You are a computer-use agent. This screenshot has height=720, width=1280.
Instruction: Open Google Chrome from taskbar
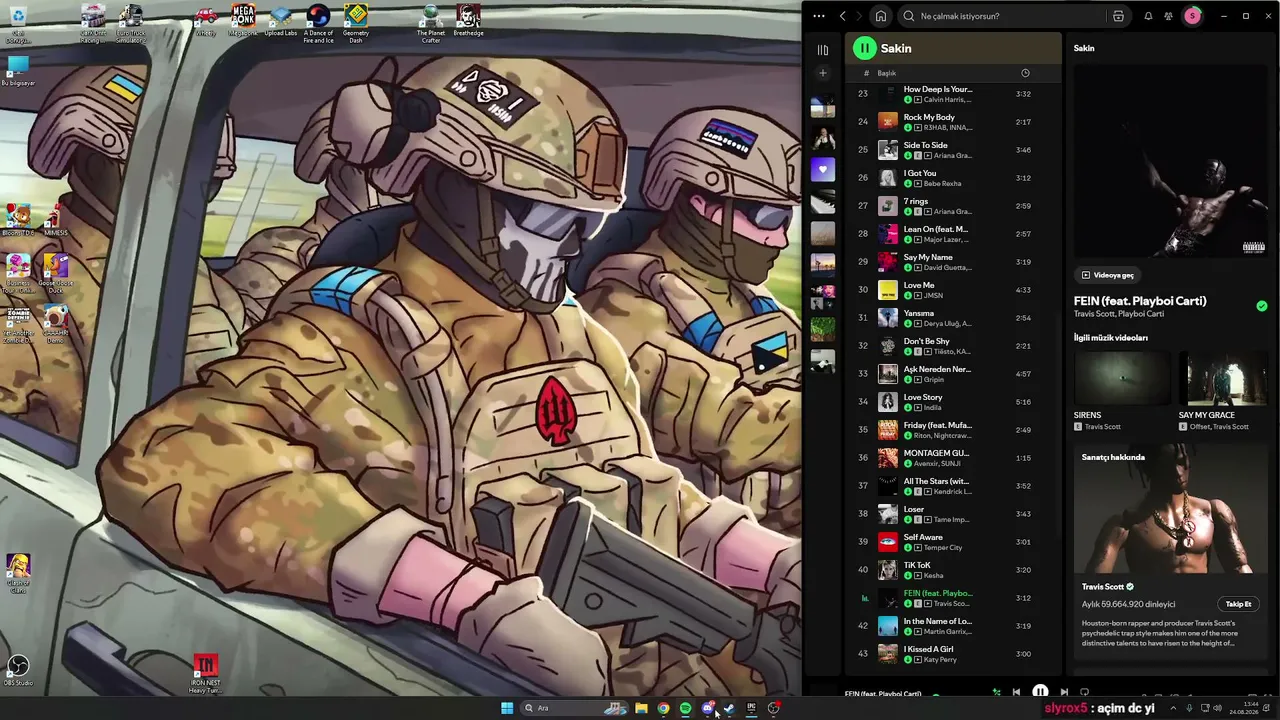click(663, 708)
